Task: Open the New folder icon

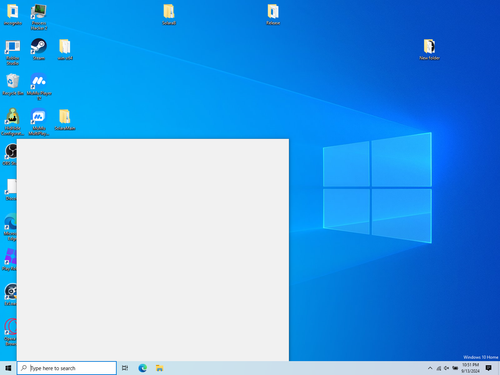Action: tap(429, 49)
